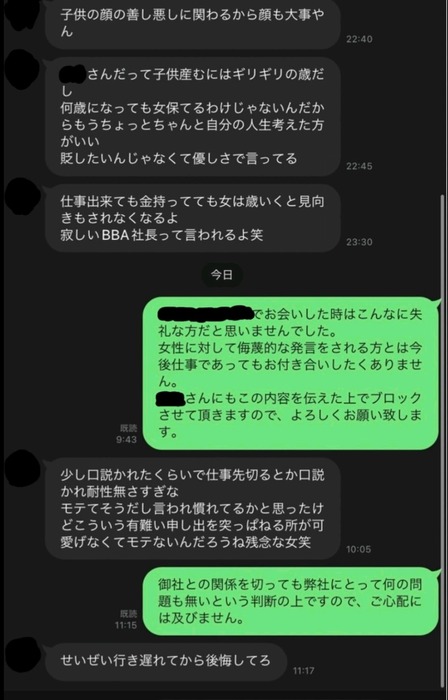Tap timestamp 11:17 beside last message
The width and height of the screenshot is (448, 700).
(x=304, y=671)
